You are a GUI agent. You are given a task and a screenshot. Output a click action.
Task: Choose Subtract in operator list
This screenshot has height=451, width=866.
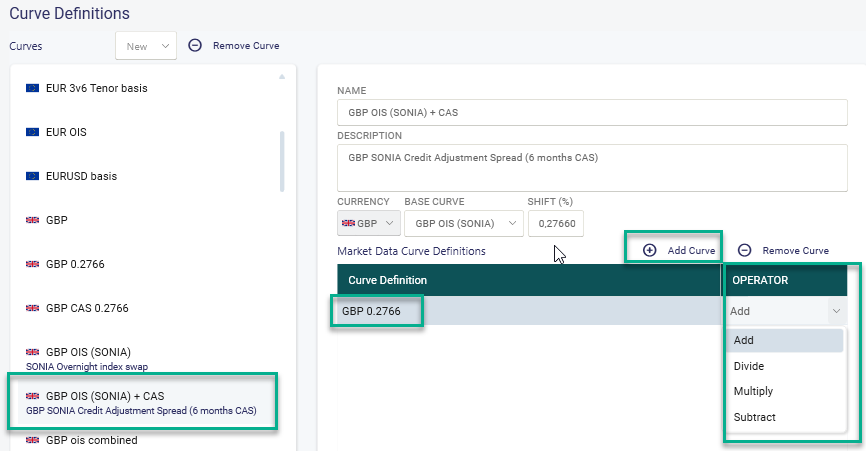point(784,417)
